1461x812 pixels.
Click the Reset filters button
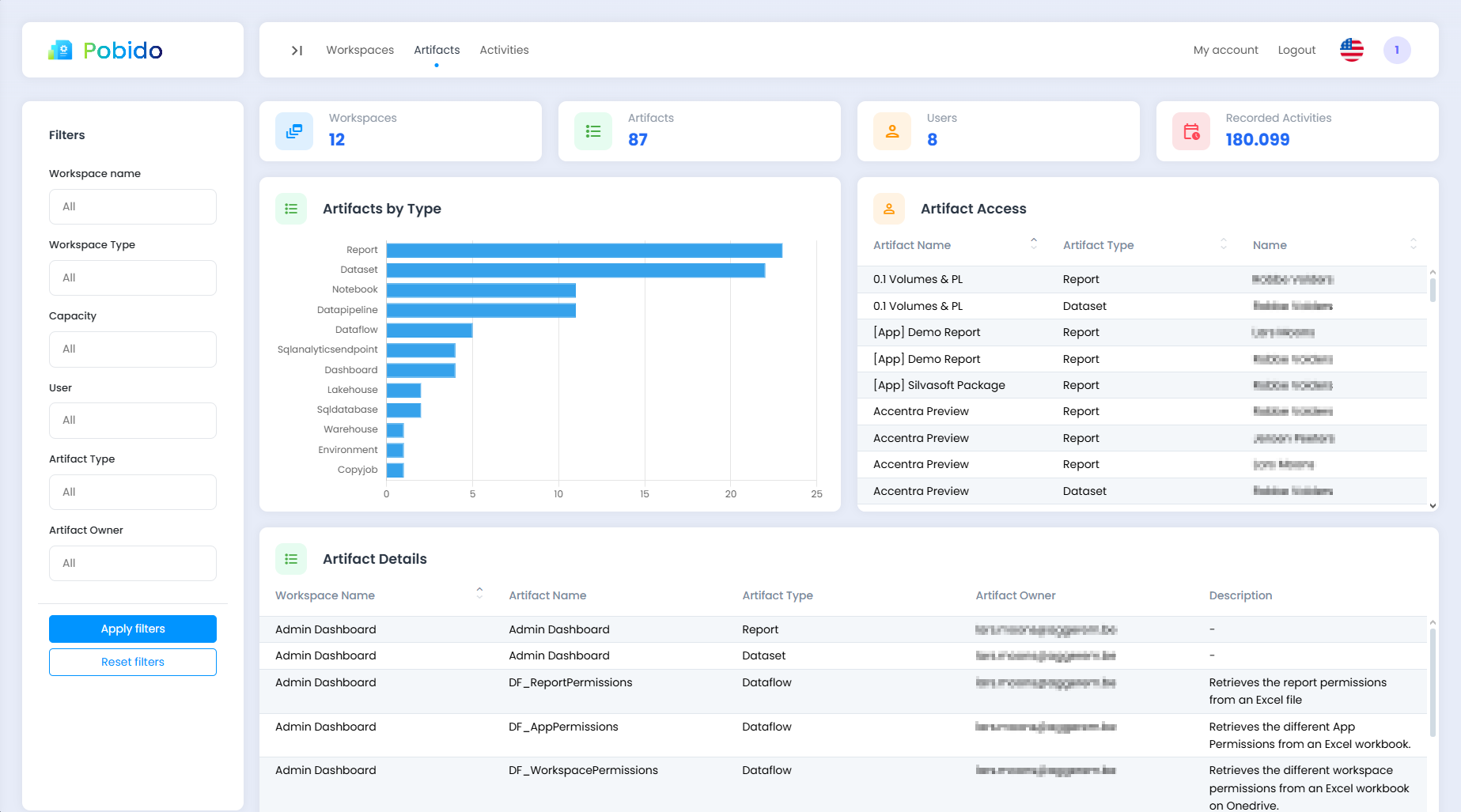pos(133,662)
